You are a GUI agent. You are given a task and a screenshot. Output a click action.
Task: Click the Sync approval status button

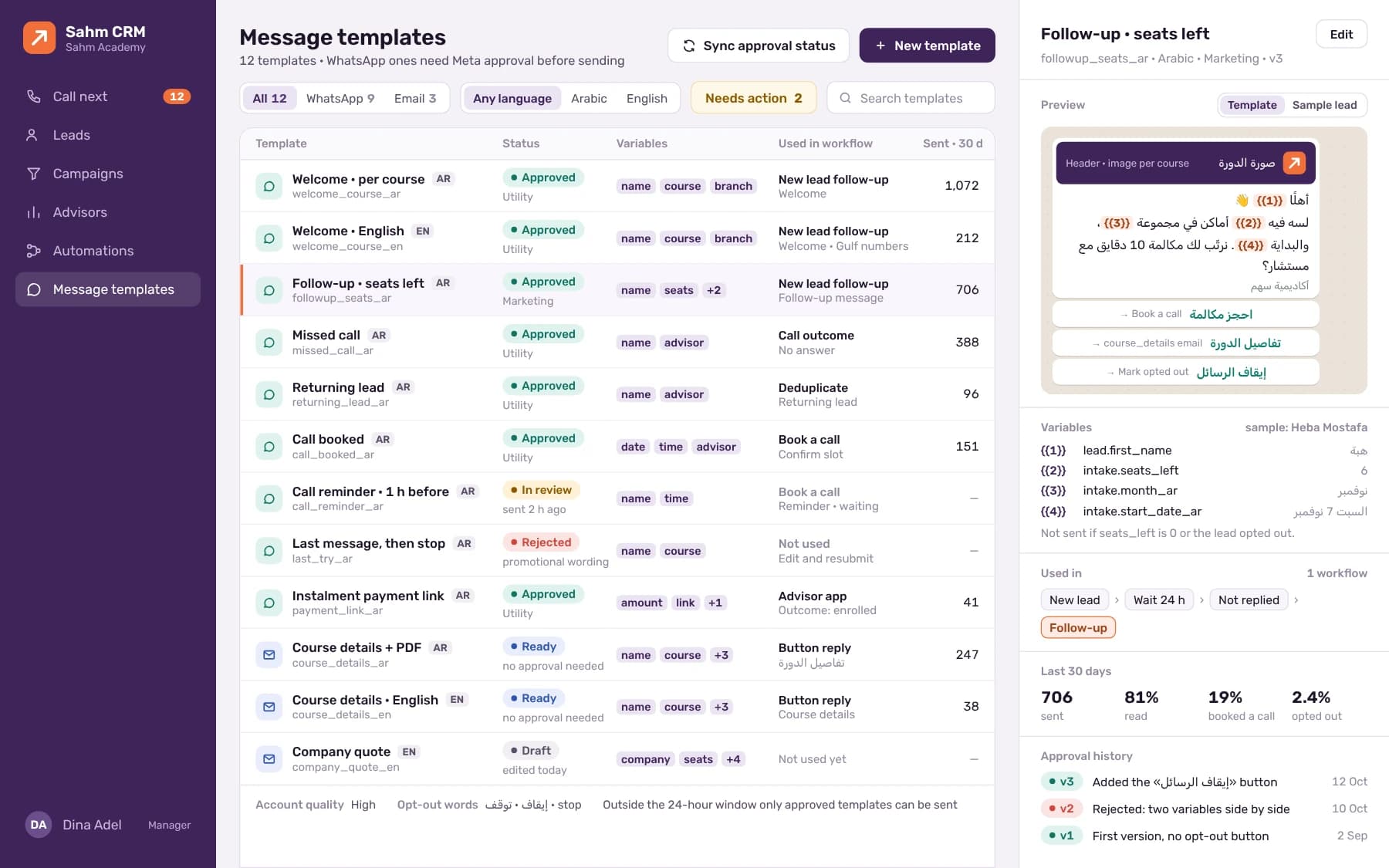click(x=759, y=46)
